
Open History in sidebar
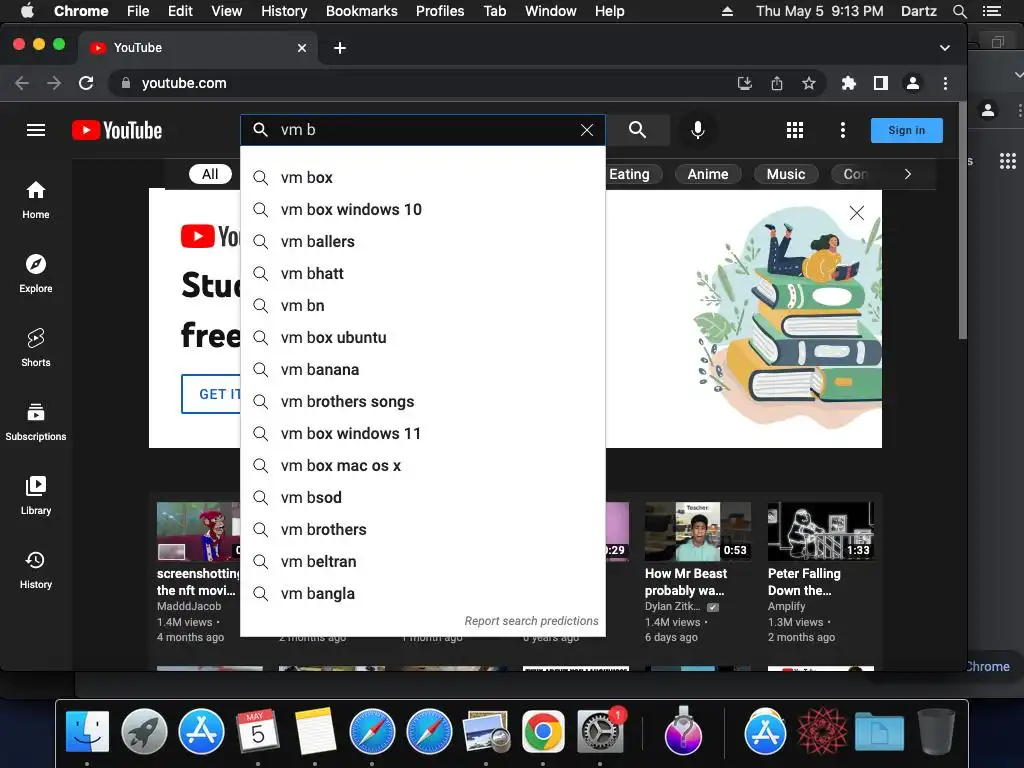pyautogui.click(x=36, y=569)
